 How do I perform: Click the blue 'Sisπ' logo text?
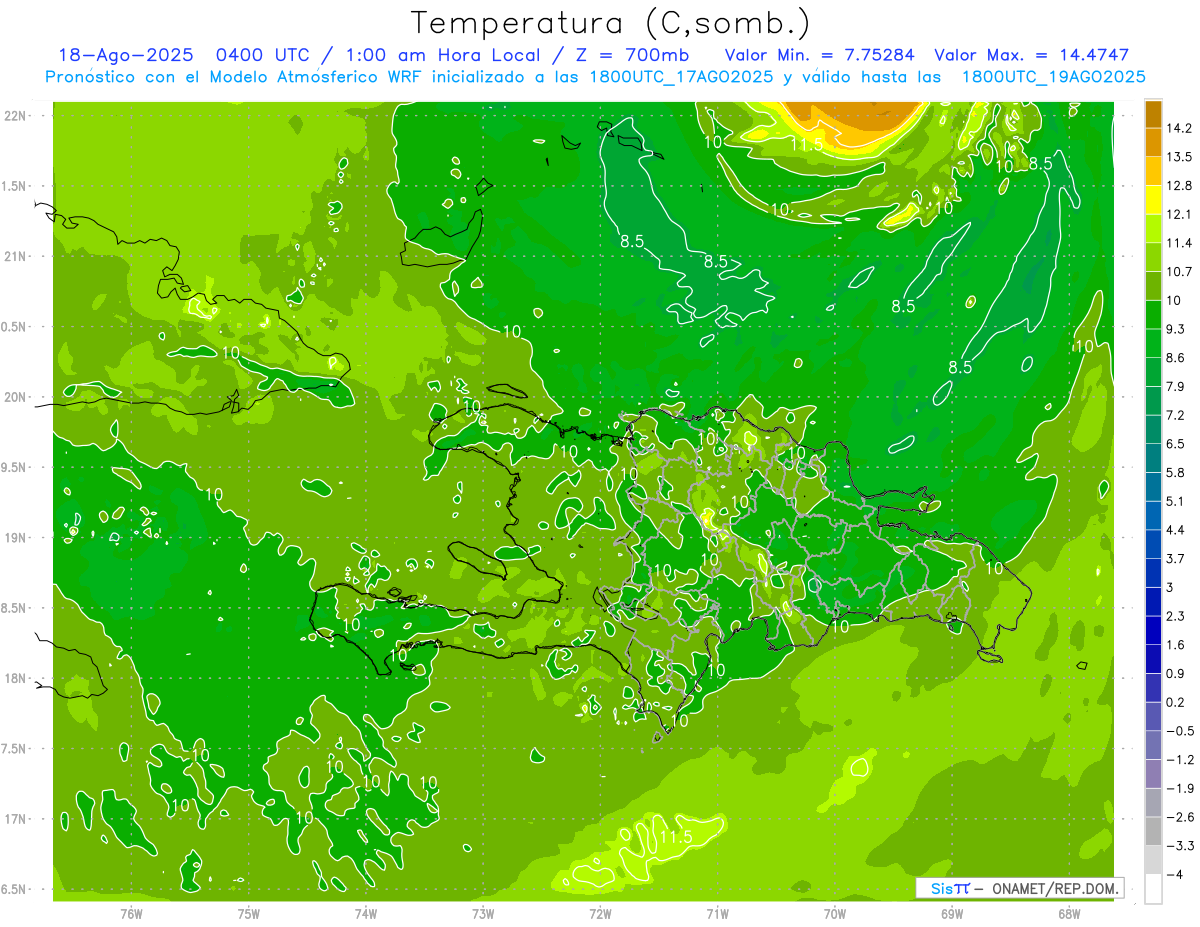[949, 888]
